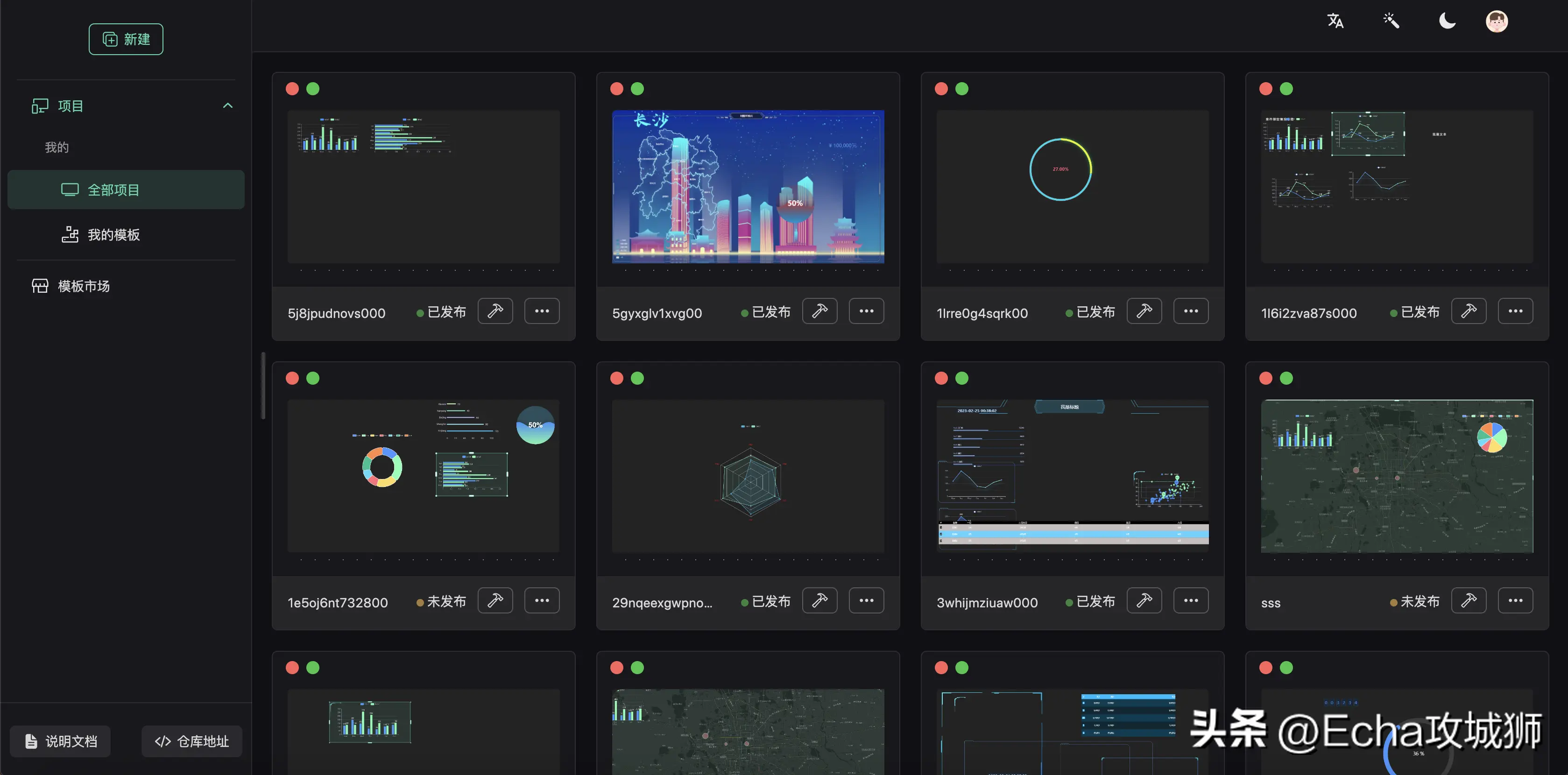This screenshot has height=775, width=1568.
Task: Click red dot on 1lrre0g4sqrk00 card
Action: point(941,89)
